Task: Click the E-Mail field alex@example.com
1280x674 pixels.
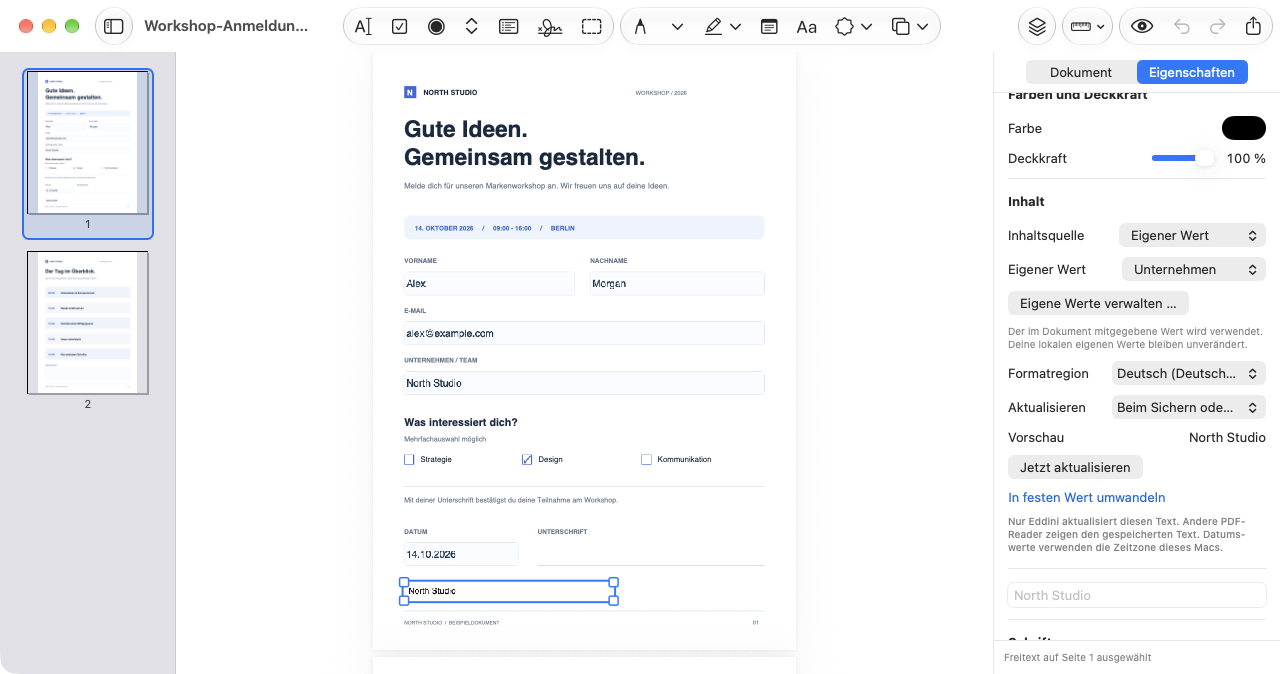Action: (x=584, y=333)
